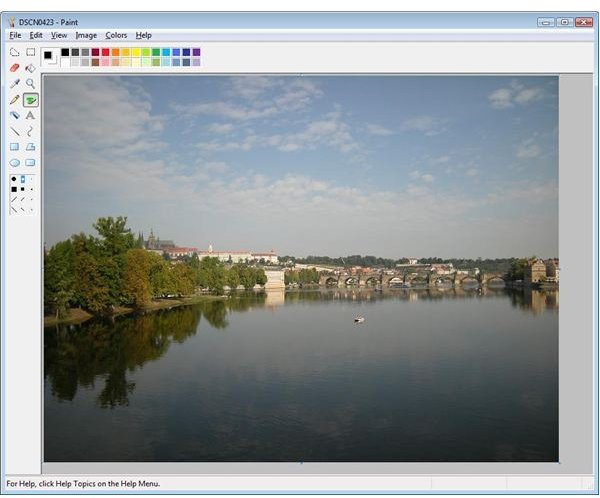
Task: Select the Curve tool
Action: pyautogui.click(x=31, y=131)
